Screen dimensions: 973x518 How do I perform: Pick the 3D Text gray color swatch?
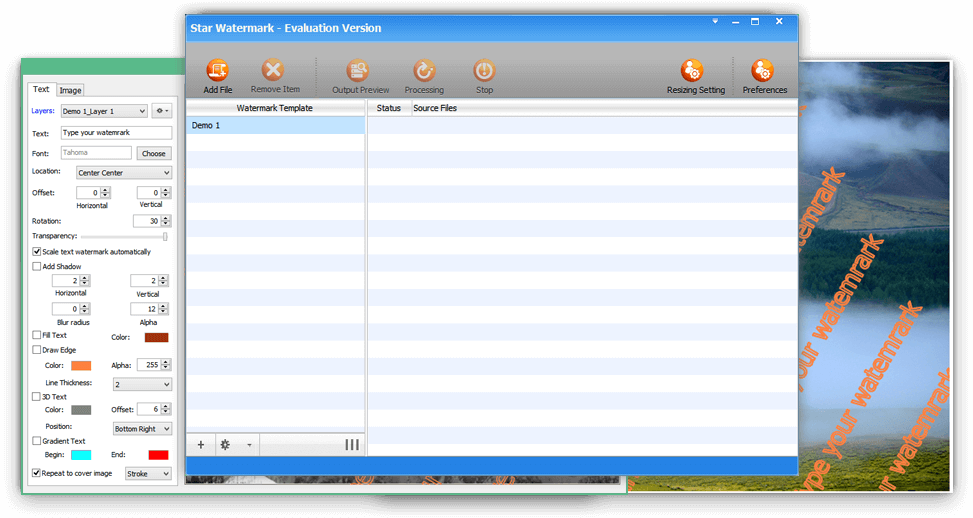click(x=81, y=410)
